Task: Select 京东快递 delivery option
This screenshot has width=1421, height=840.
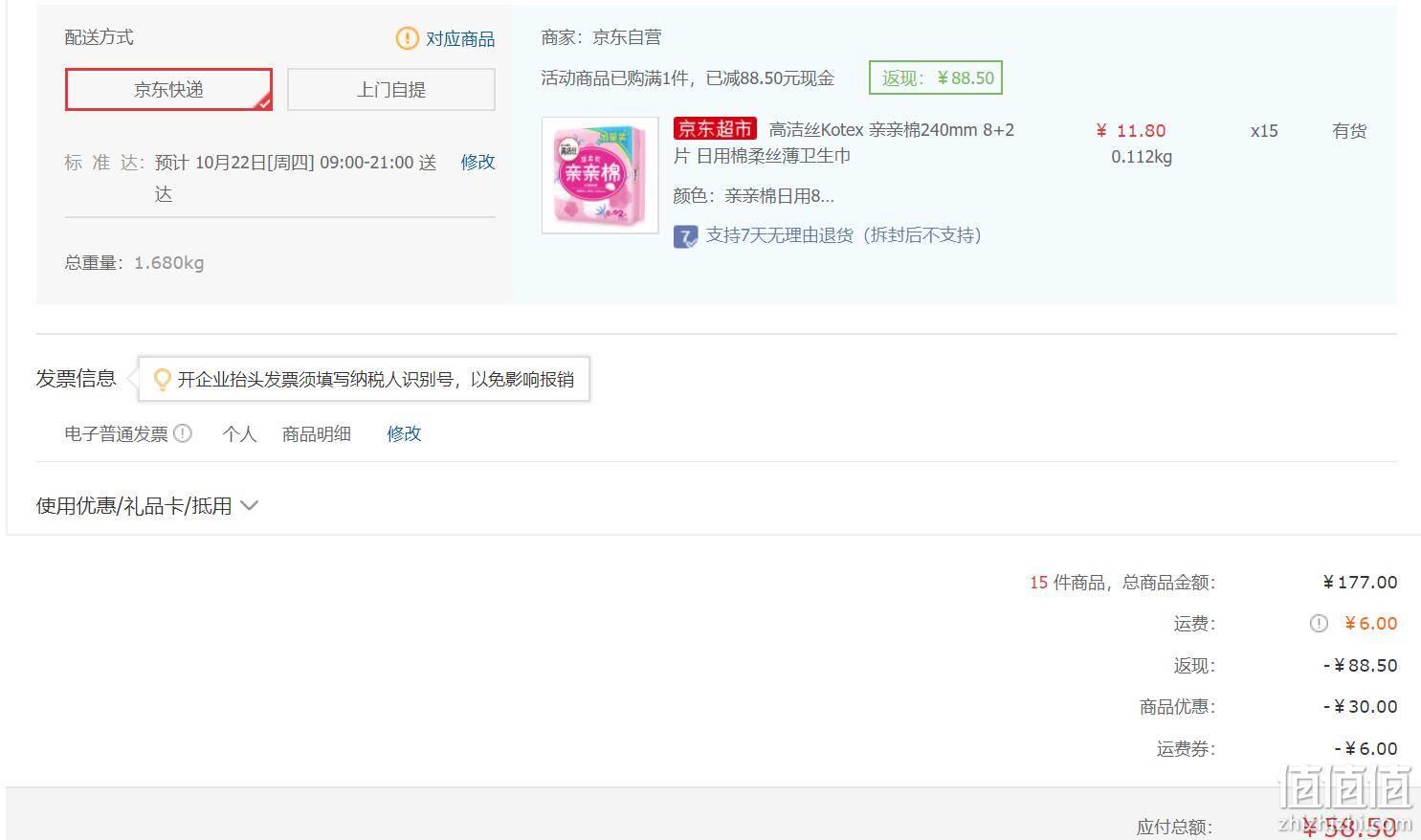Action: click(x=168, y=89)
